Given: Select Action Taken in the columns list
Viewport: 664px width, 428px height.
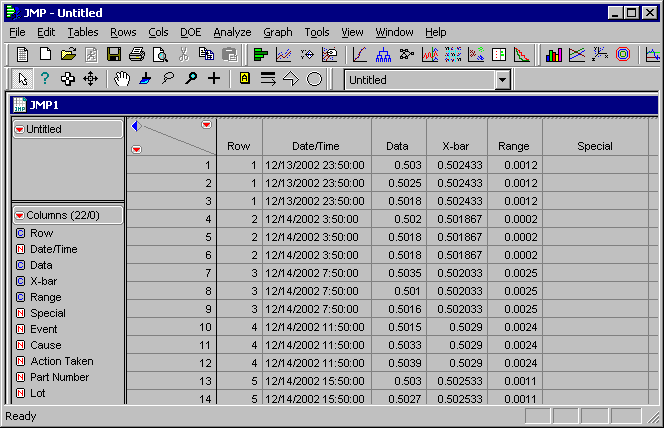Looking at the screenshot, I should point(64,361).
